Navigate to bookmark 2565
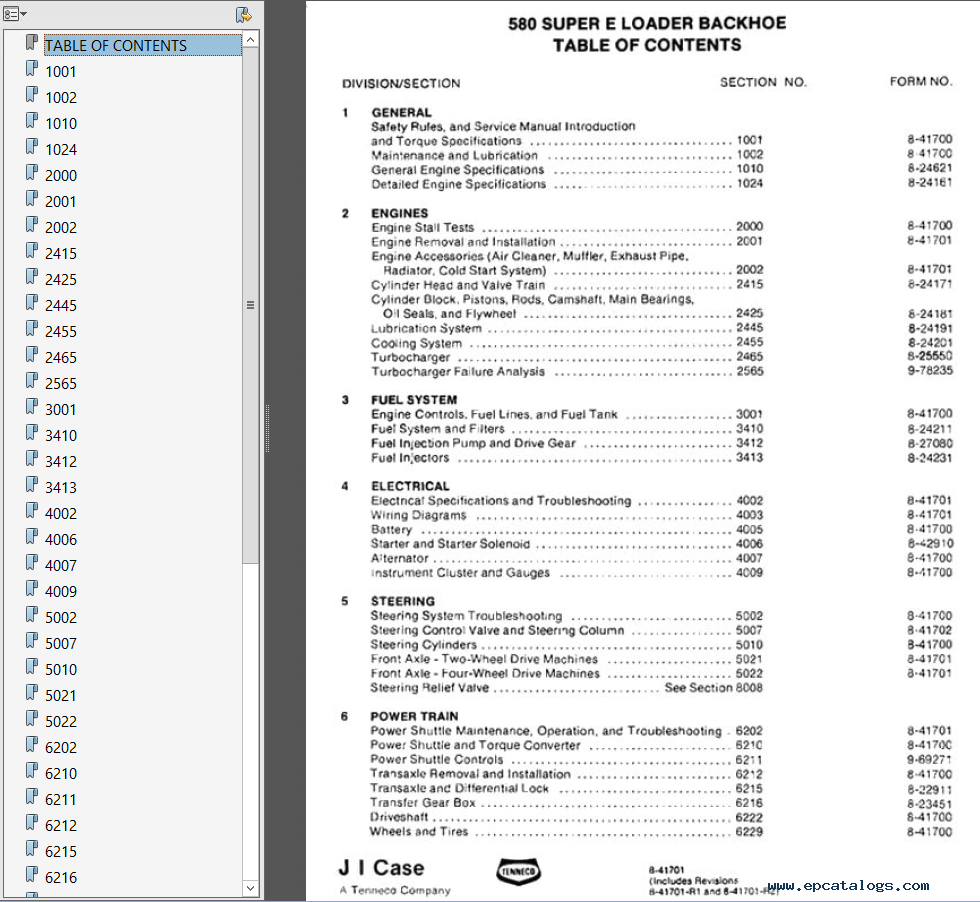This screenshot has height=902, width=980. [x=61, y=383]
